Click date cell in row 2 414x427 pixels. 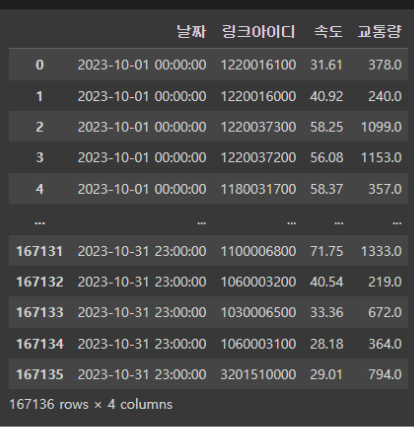(x=142, y=127)
